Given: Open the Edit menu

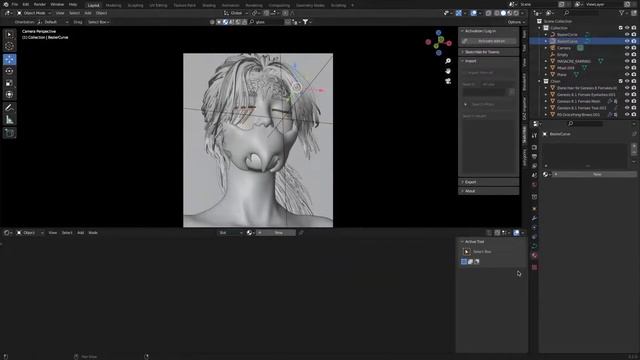Looking at the screenshot, I should tap(26, 4).
